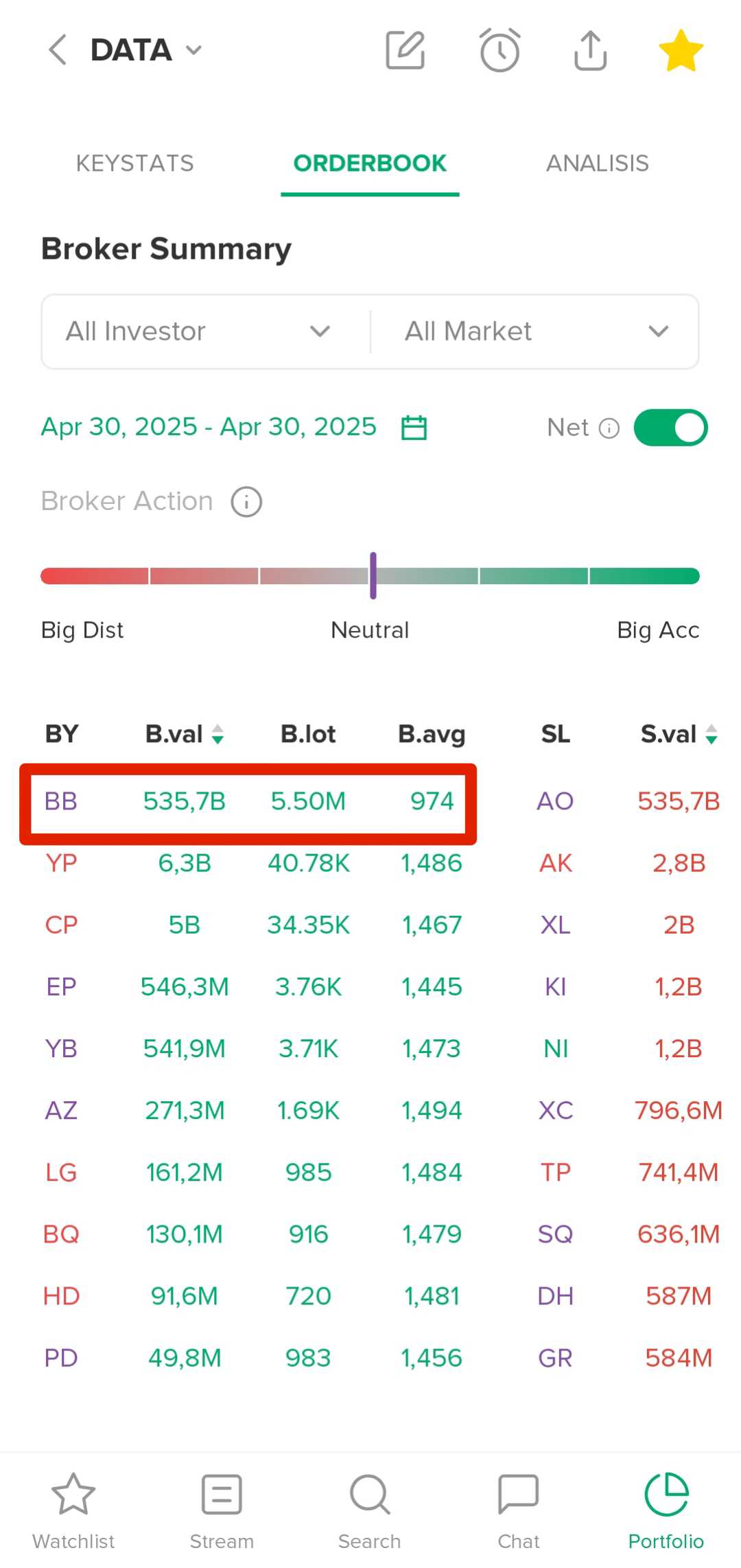Click the Broker Action gauge bar
Image resolution: width=741 pixels, height=1568 pixels.
370,576
